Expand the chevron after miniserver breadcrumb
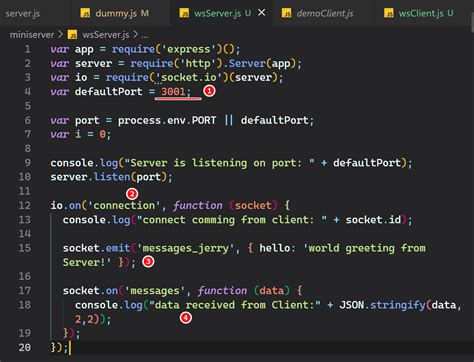This screenshot has width=474, height=362. pyautogui.click(x=60, y=34)
